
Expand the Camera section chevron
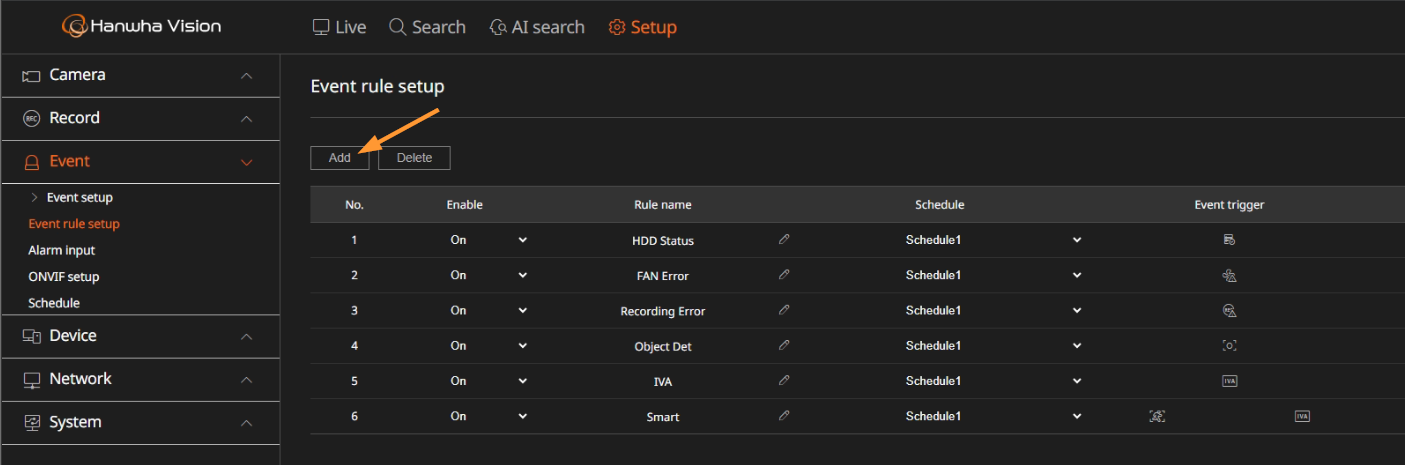pos(247,76)
